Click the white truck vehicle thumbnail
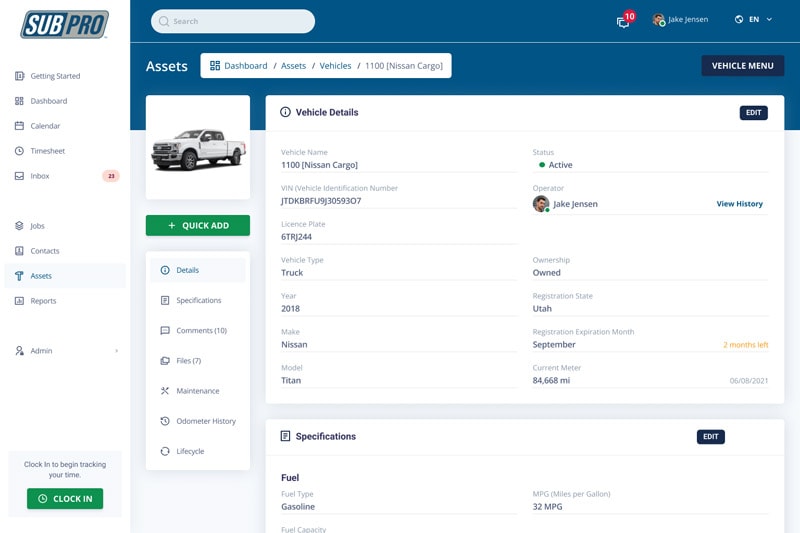The height and width of the screenshot is (533, 800). [x=198, y=148]
